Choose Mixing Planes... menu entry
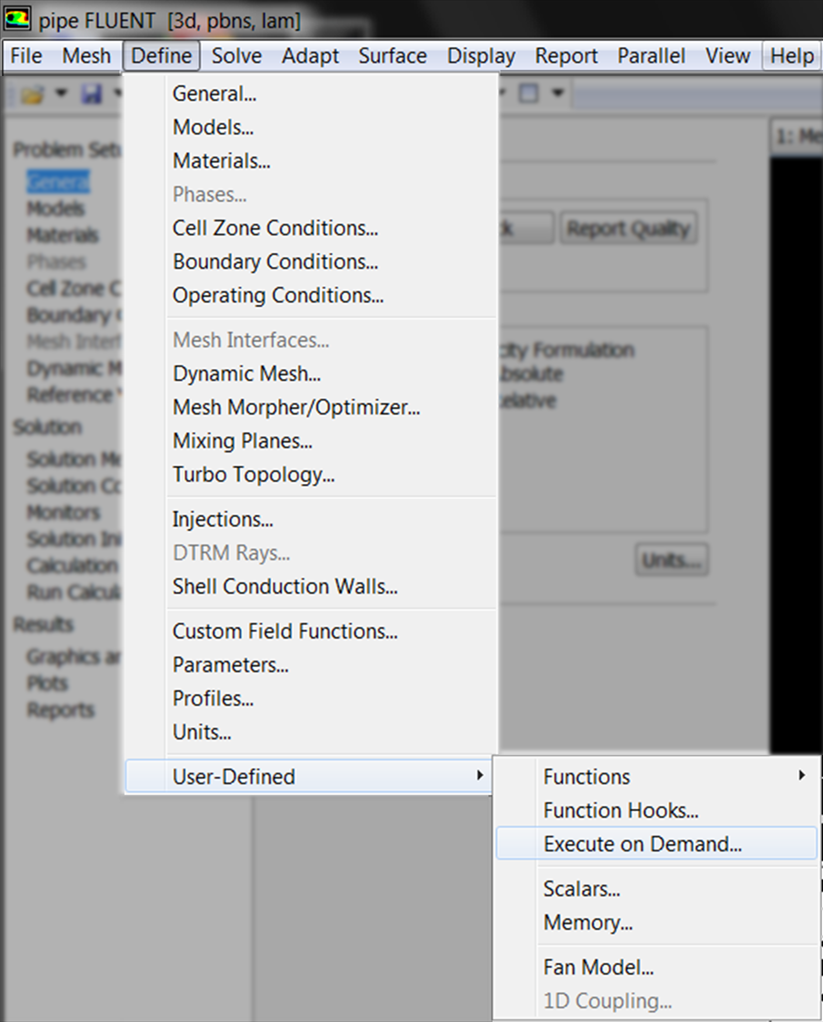 click(310, 441)
